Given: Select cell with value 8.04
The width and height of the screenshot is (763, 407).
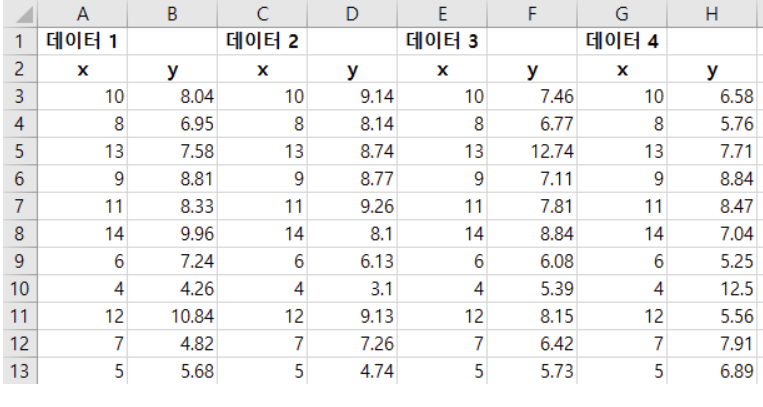Looking at the screenshot, I should [172, 96].
